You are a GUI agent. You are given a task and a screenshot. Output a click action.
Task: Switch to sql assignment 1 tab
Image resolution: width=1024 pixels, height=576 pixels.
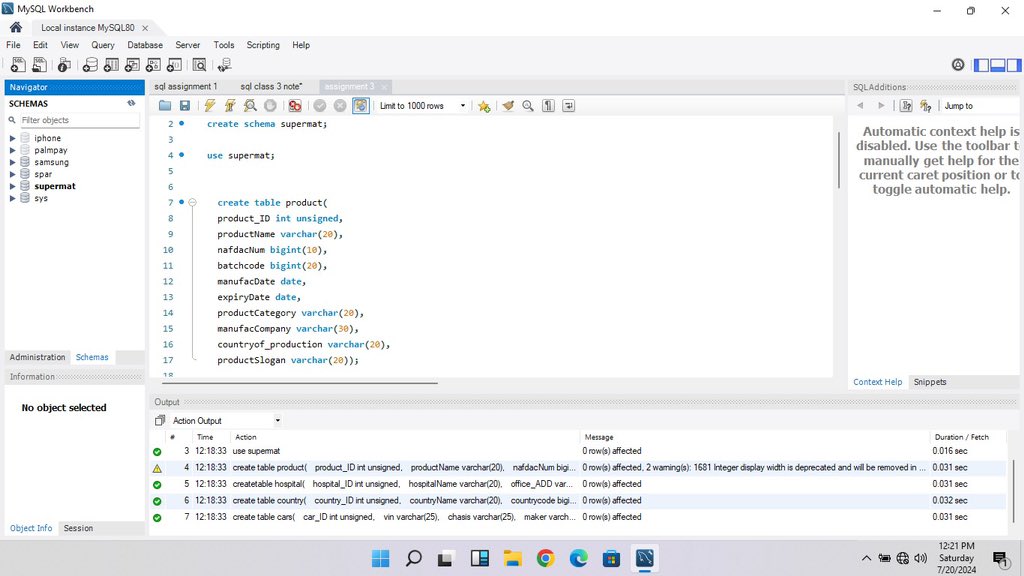pos(185,86)
